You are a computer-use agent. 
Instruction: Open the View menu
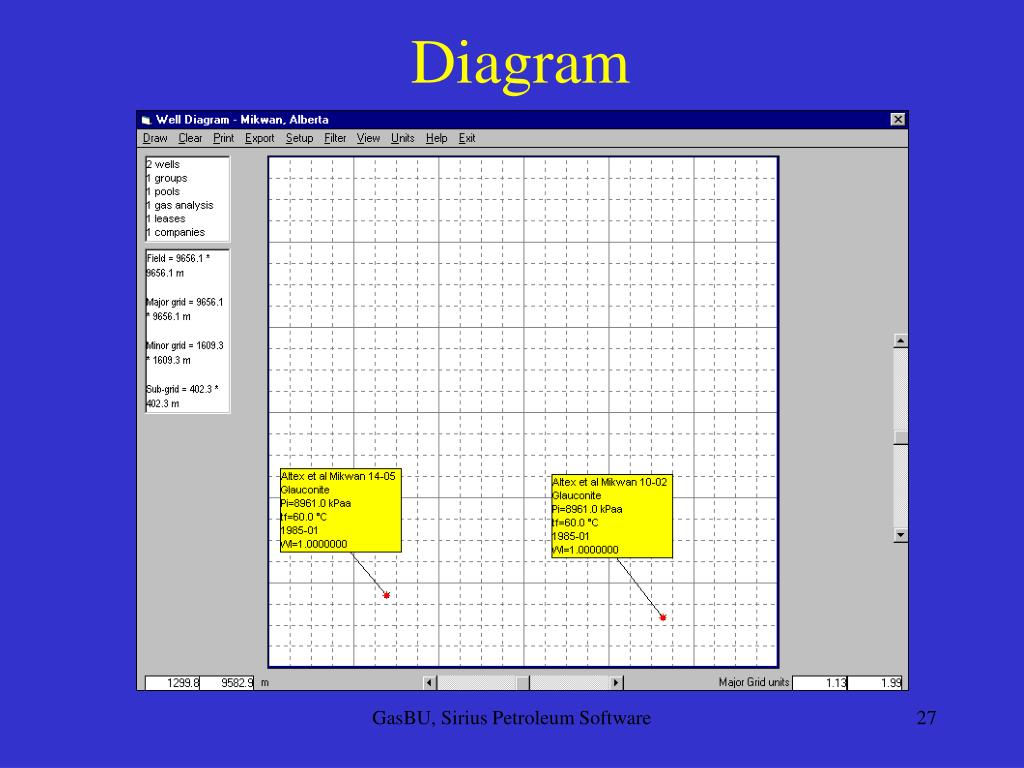click(x=368, y=138)
